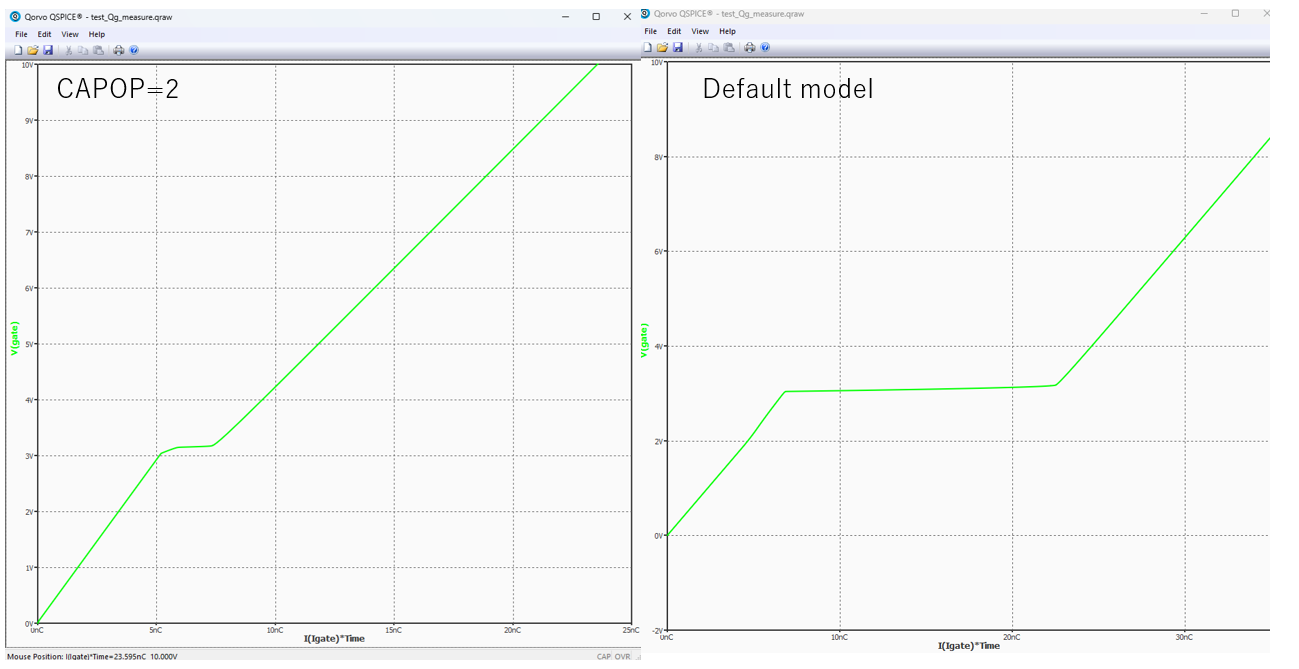Click New file icon in right Default model window
1299x669 pixels.
click(x=649, y=47)
